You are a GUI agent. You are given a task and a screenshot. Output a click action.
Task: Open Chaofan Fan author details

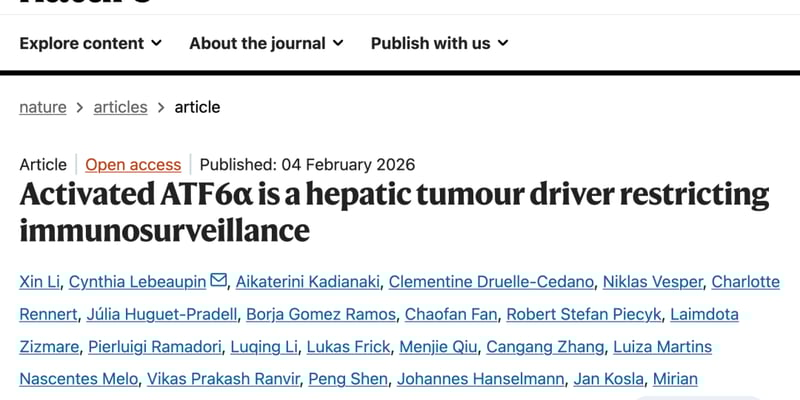(x=451, y=315)
